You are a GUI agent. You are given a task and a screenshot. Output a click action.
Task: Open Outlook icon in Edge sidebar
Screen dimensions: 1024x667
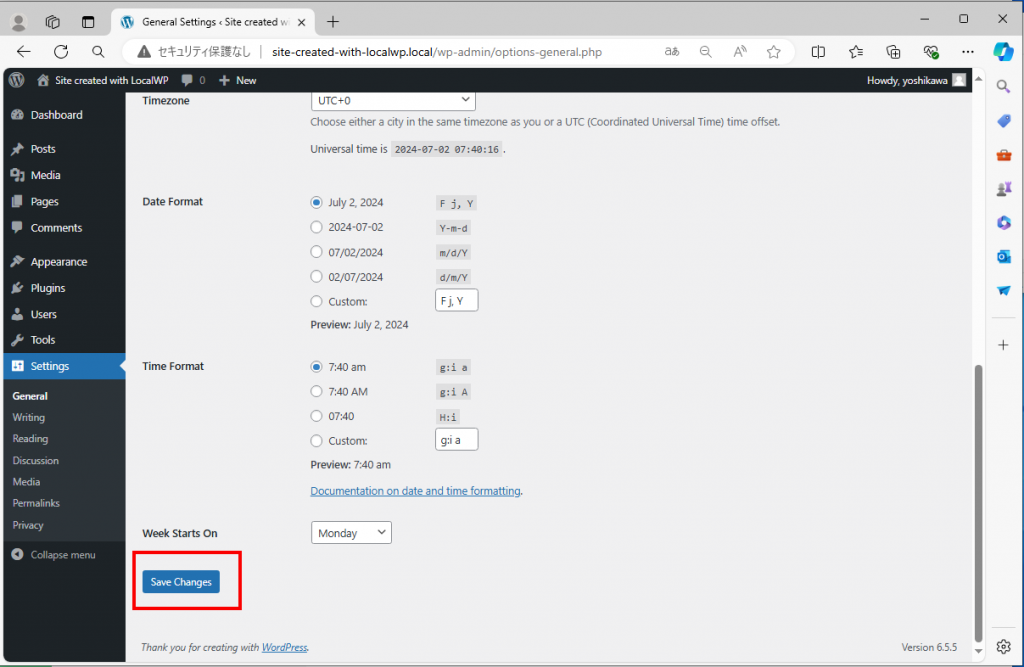[x=1003, y=256]
